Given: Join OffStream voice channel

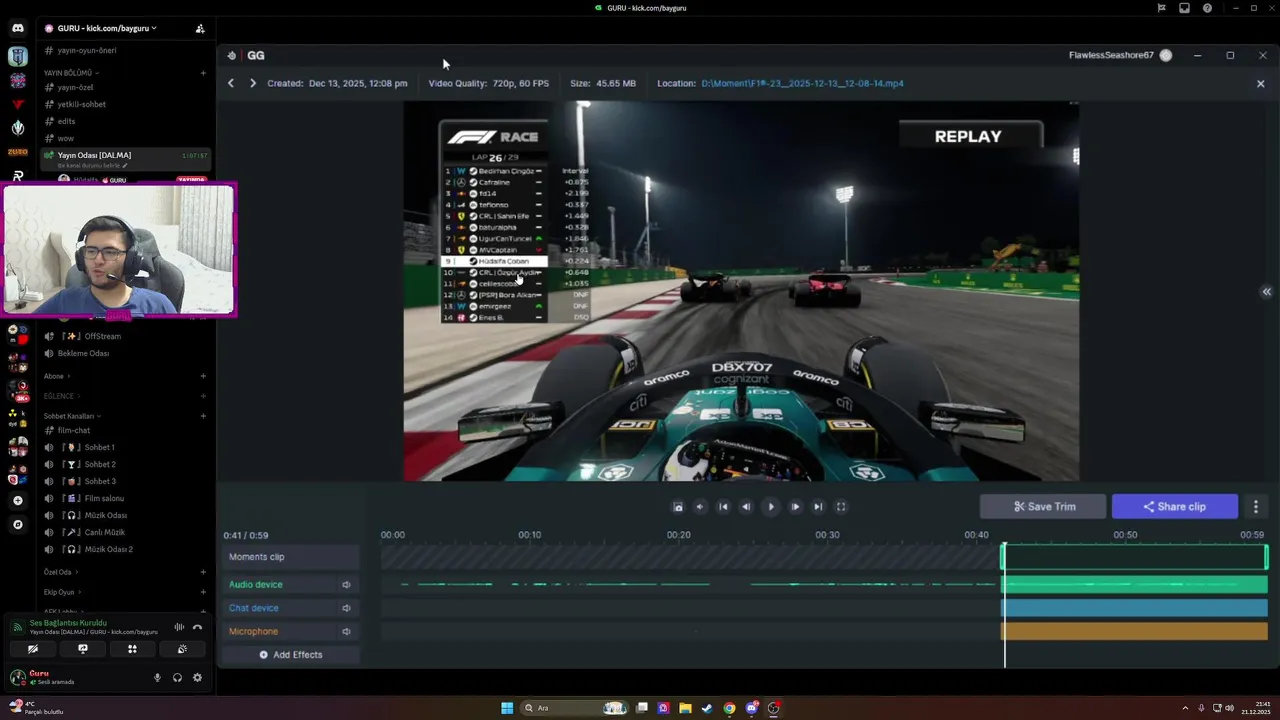Looking at the screenshot, I should click(x=102, y=336).
